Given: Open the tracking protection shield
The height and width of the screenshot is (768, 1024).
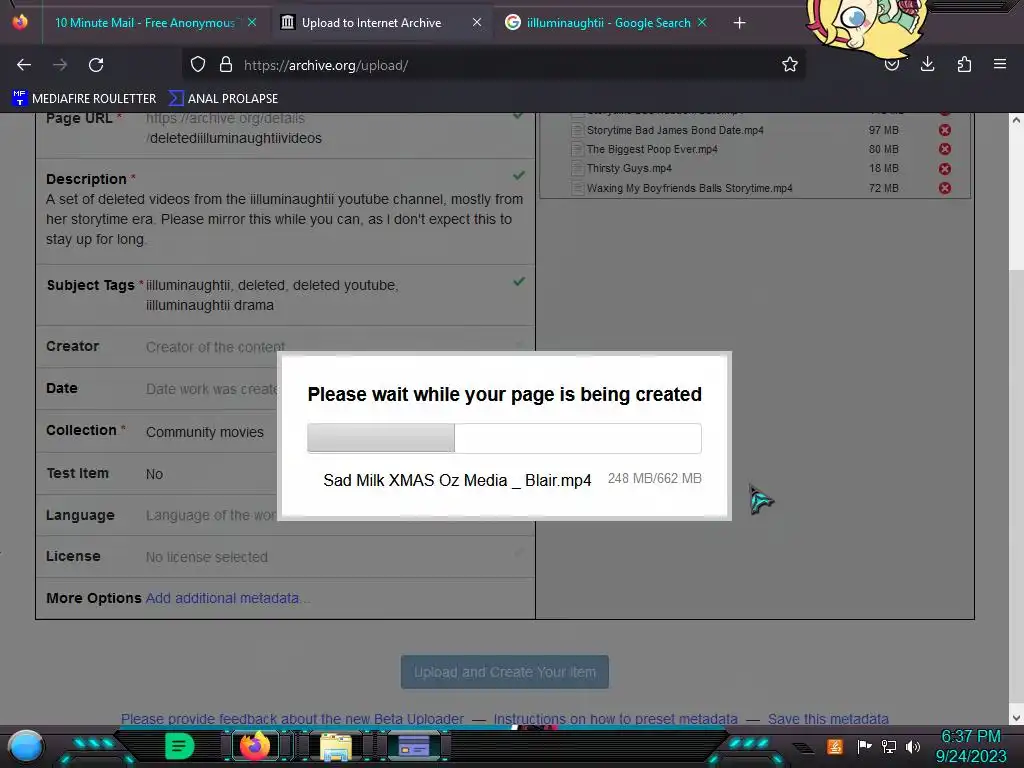Looking at the screenshot, I should [198, 65].
